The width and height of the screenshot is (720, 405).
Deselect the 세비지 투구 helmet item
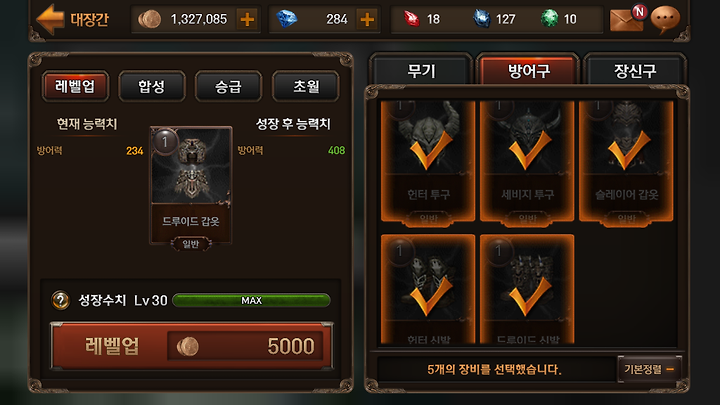[x=527, y=161]
